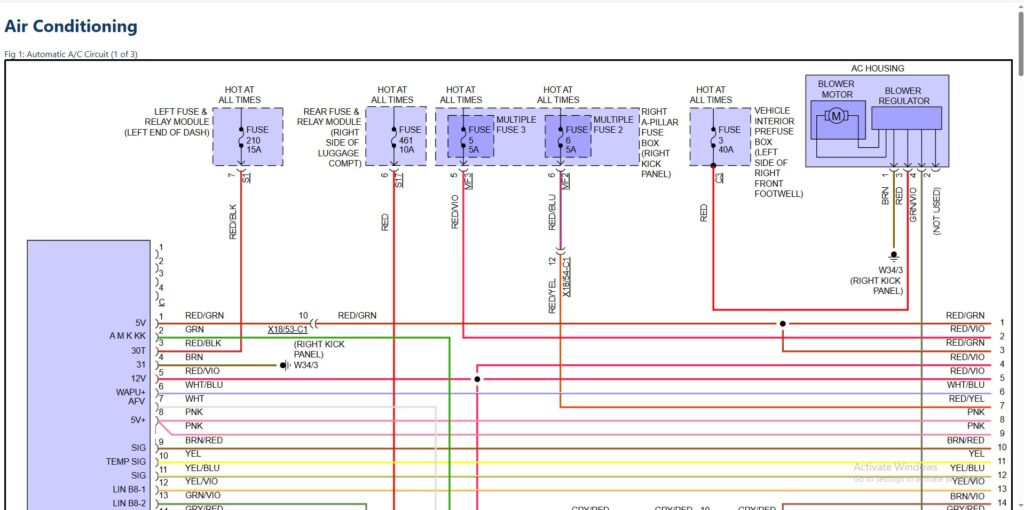Image resolution: width=1024 pixels, height=510 pixels.
Task: Click the WHT wire label at module pin 7
Action: point(195,399)
